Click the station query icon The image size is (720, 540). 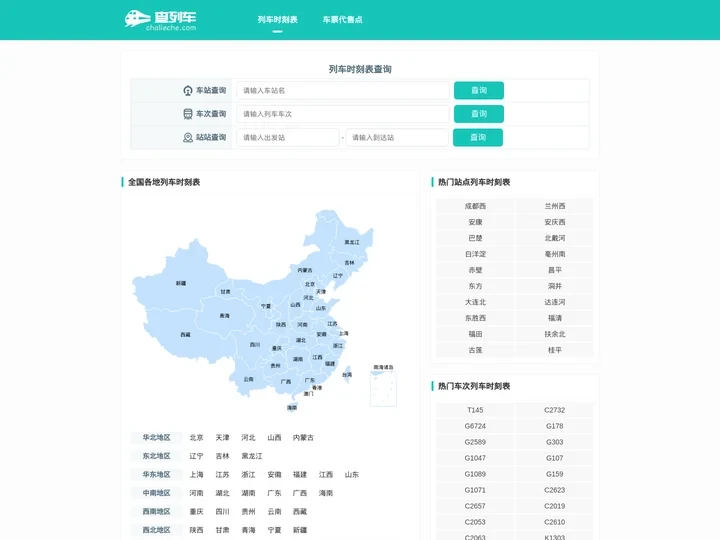[x=188, y=90]
